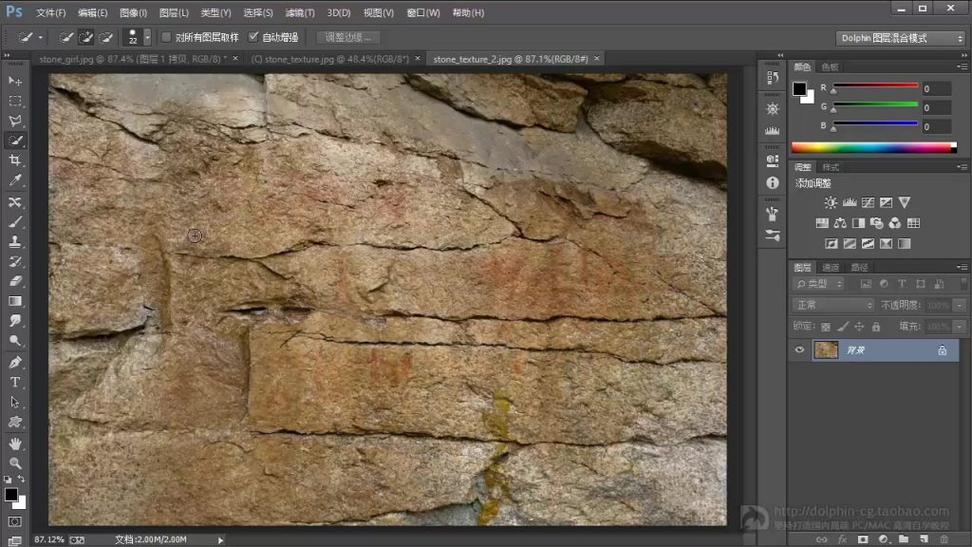
Task: Click the R red channel slider
Action: click(x=876, y=86)
